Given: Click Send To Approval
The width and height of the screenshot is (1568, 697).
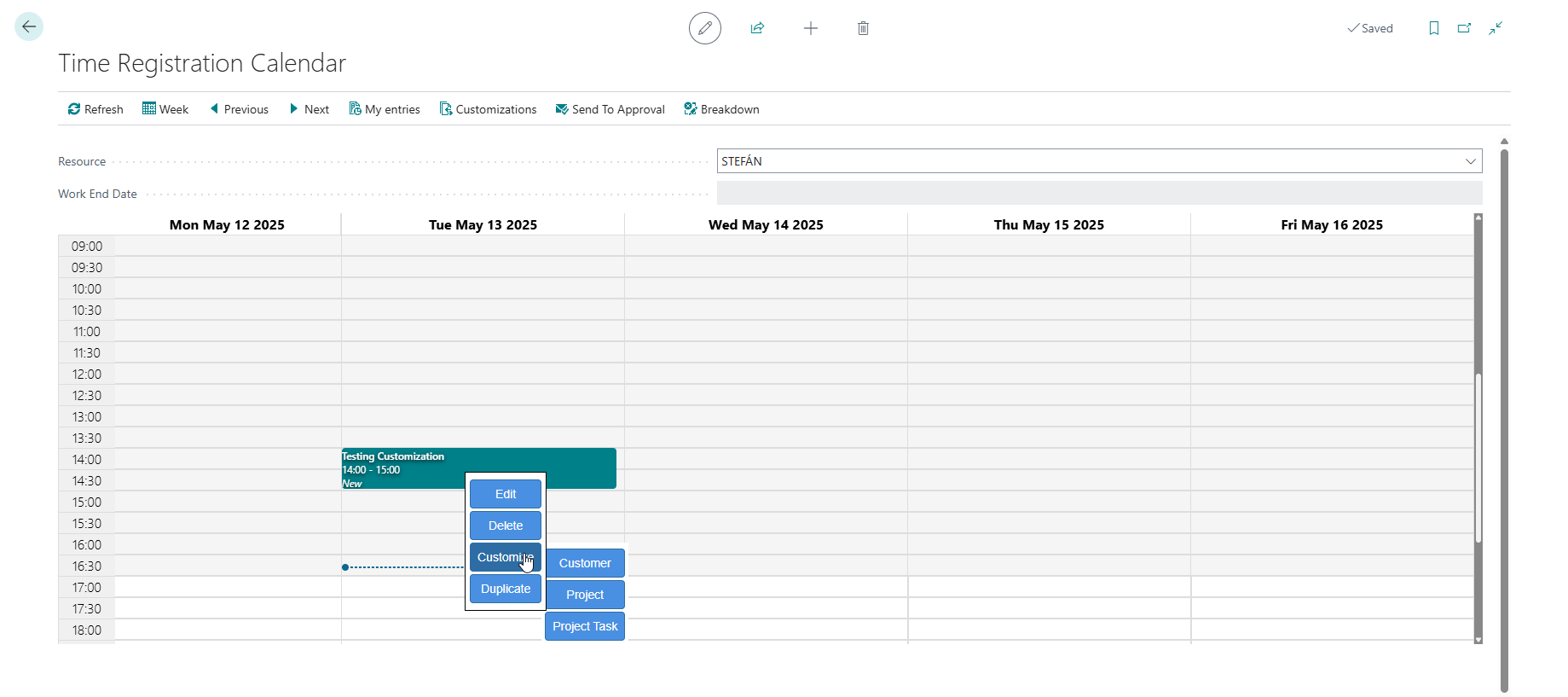Looking at the screenshot, I should click(x=610, y=109).
